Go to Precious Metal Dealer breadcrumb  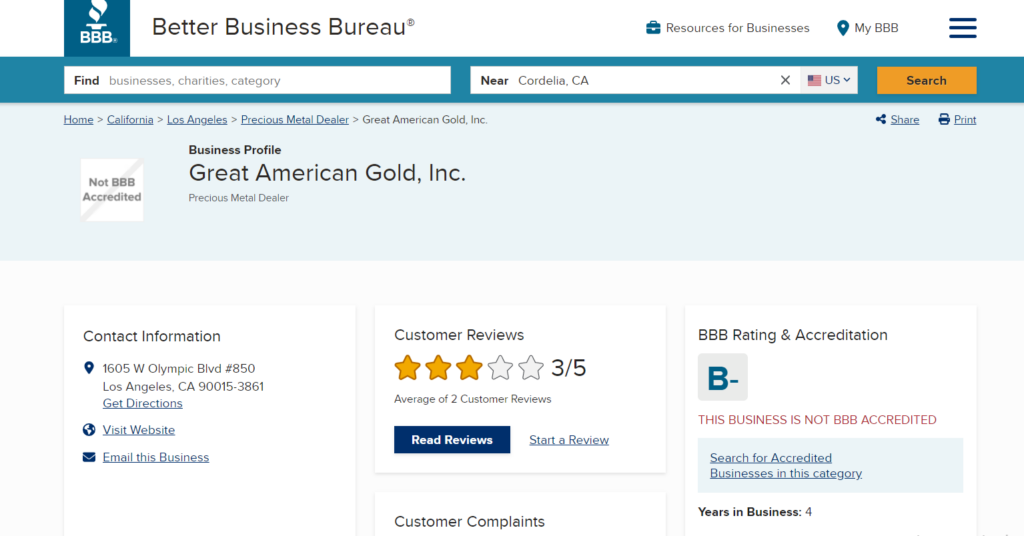[295, 119]
